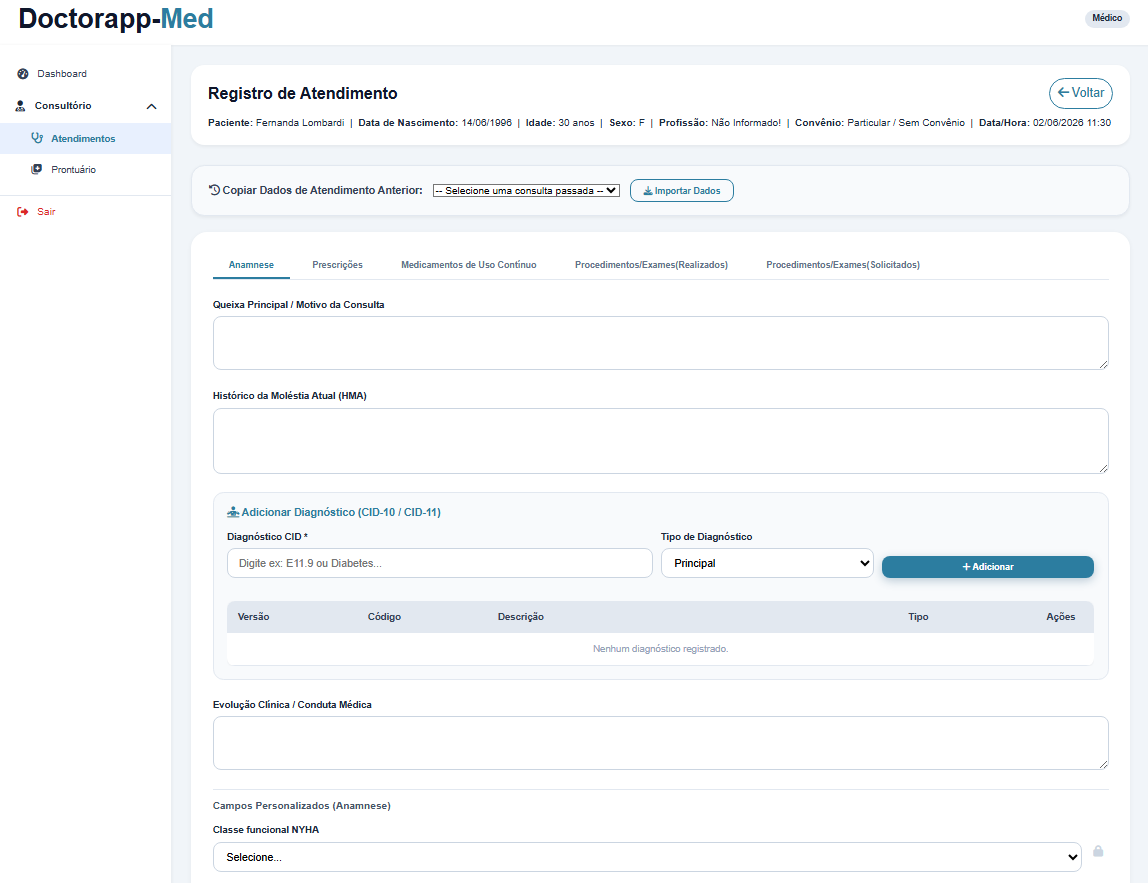The image size is (1148, 883).
Task: Click the blue Adicionar diagnosis button
Action: coord(988,567)
